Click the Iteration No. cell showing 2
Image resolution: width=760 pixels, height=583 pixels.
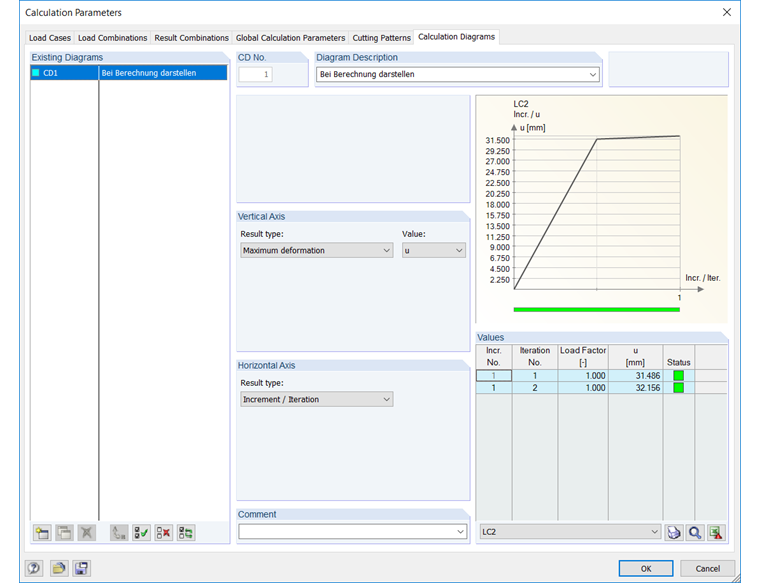point(535,388)
